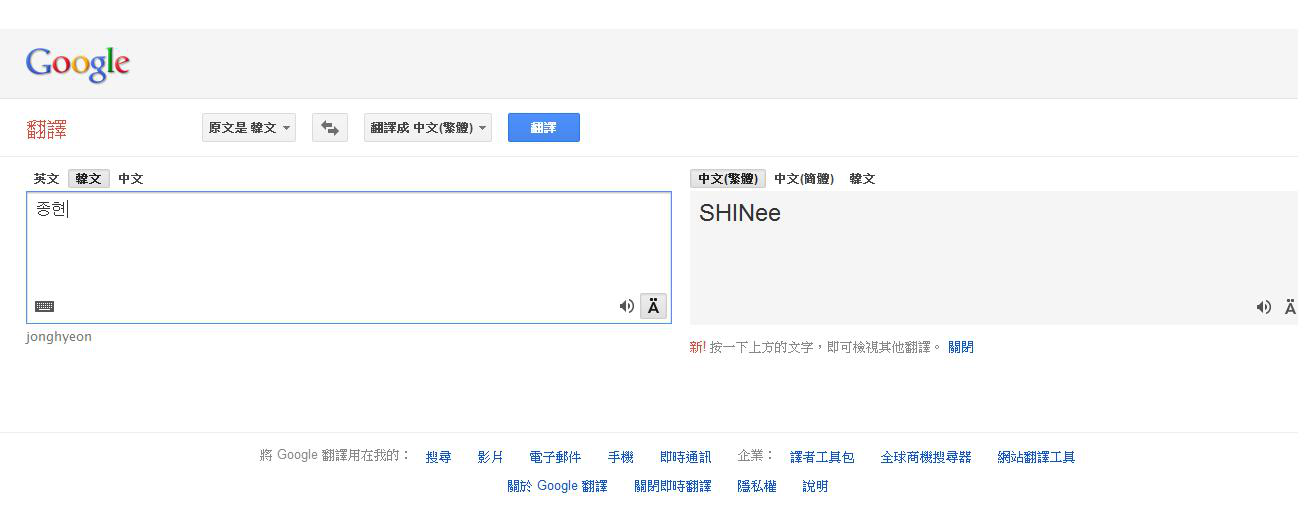Click the 關閉 link beside the tip

[x=960, y=347]
